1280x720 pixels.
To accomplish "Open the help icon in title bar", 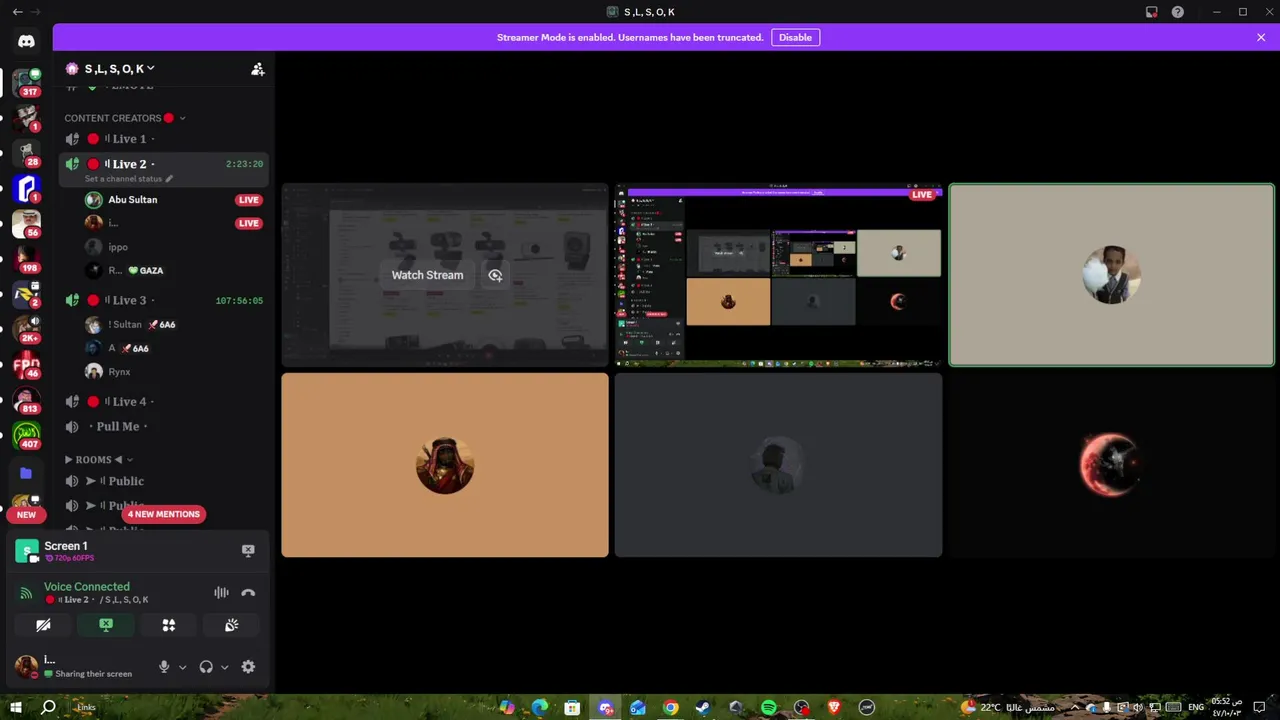I will point(1178,12).
